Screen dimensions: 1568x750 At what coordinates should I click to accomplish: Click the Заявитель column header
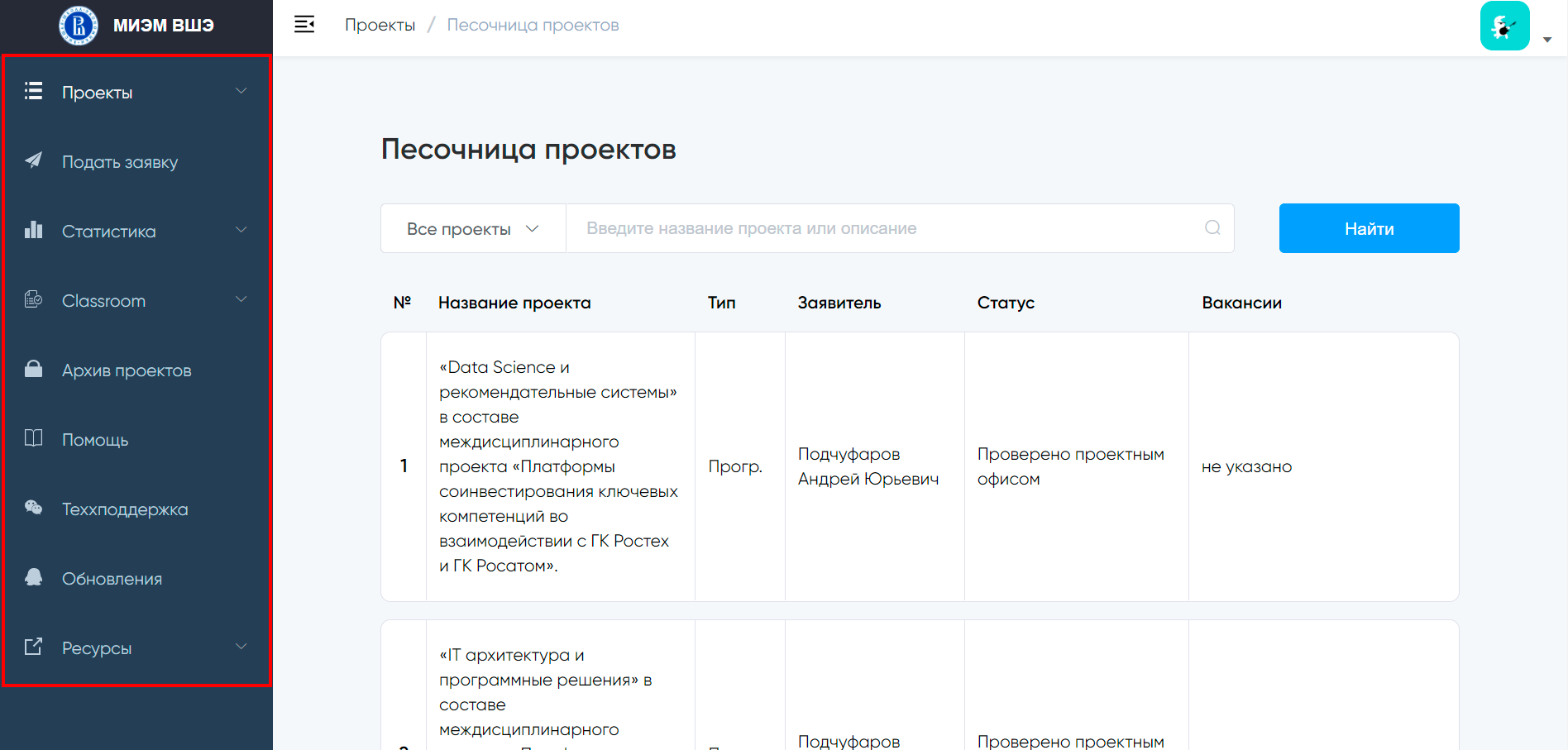(x=839, y=303)
